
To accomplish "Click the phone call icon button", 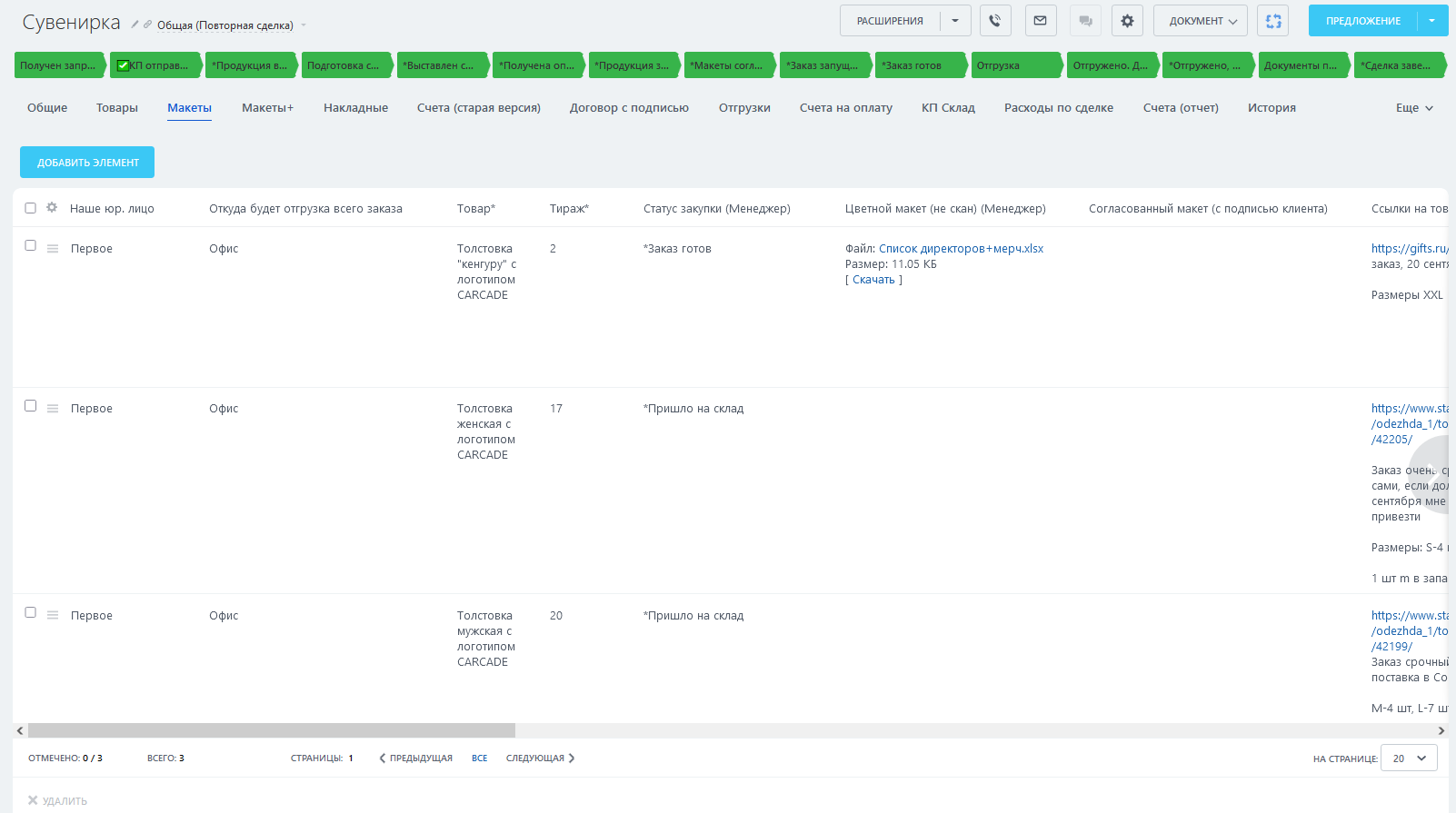I will [995, 21].
